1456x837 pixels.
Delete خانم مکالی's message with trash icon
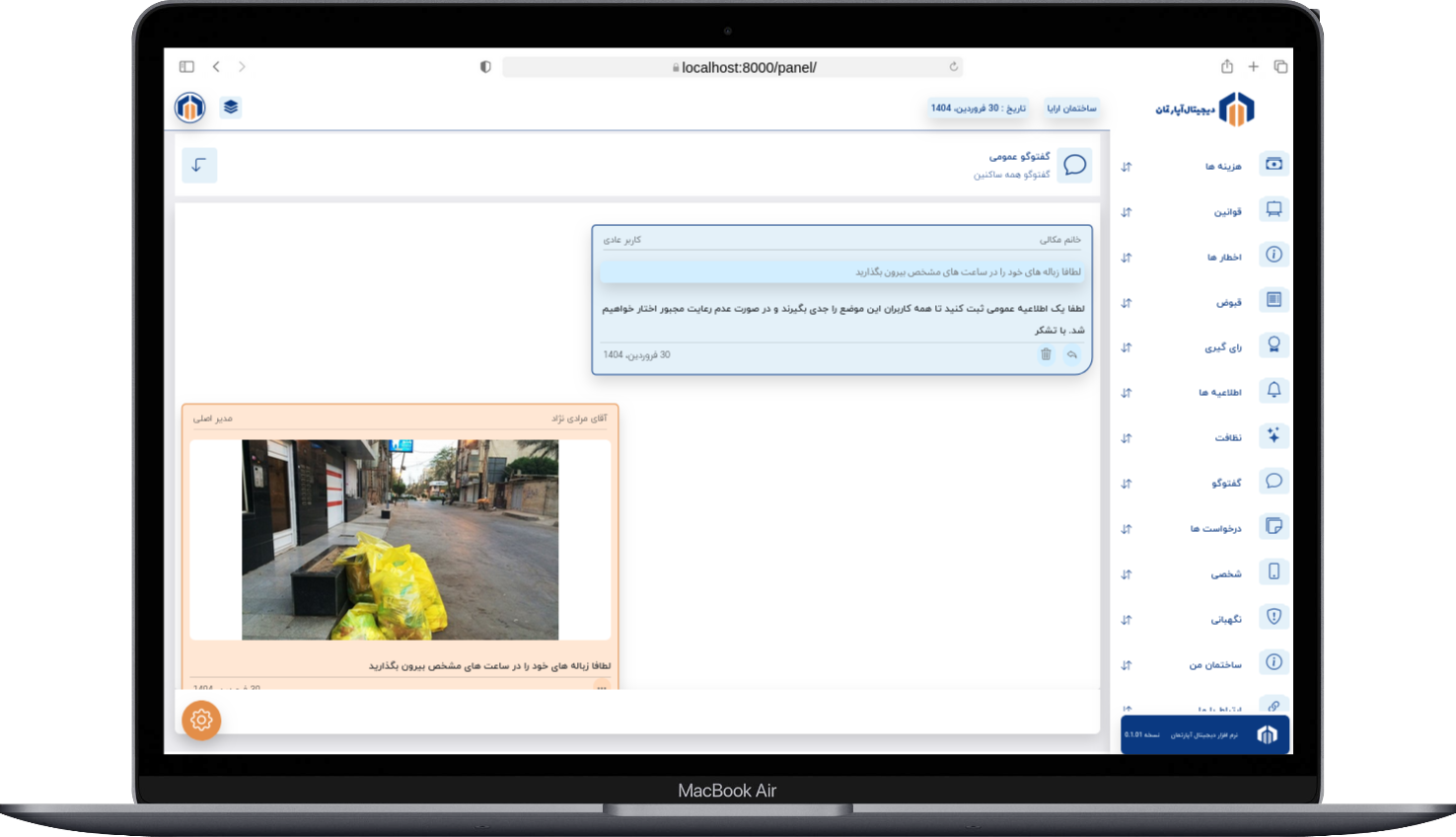click(x=1046, y=354)
